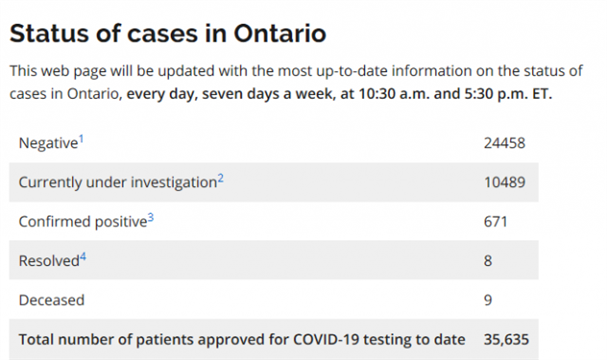Click the intro sentence starting This web page
The width and height of the screenshot is (607, 360).
[x=296, y=82]
